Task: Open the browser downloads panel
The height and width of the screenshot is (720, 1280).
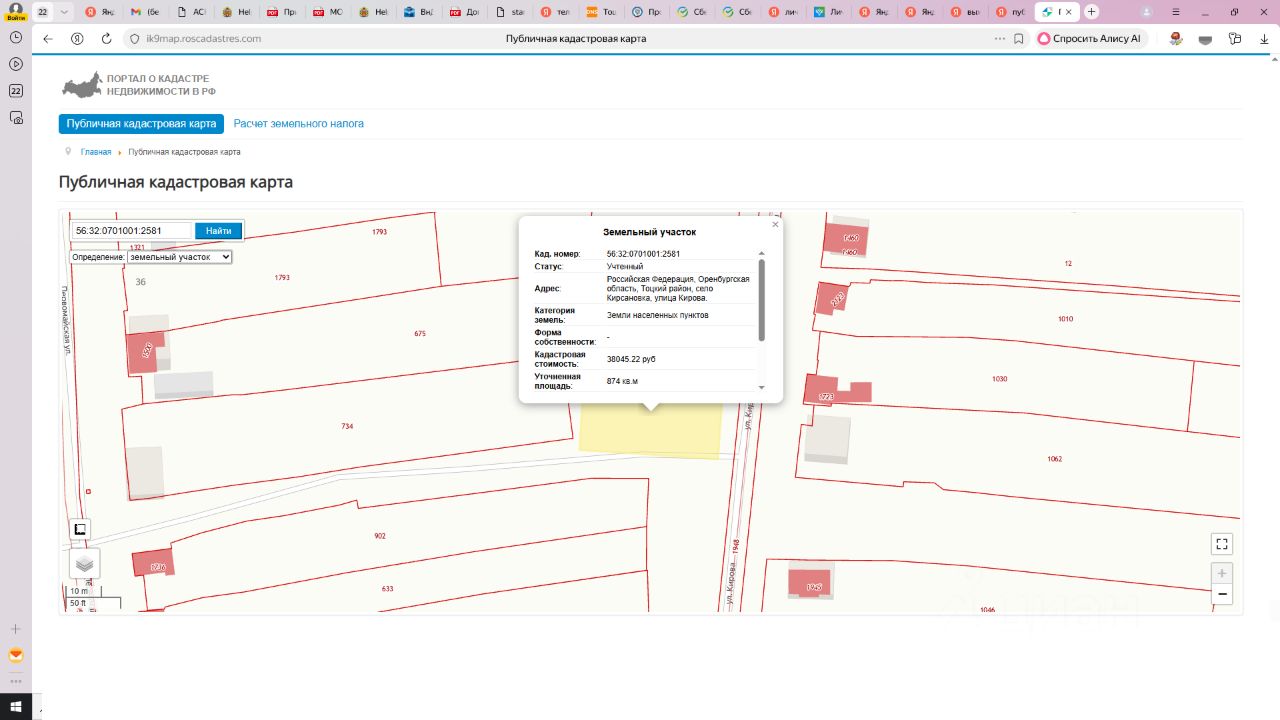Action: point(1264,39)
